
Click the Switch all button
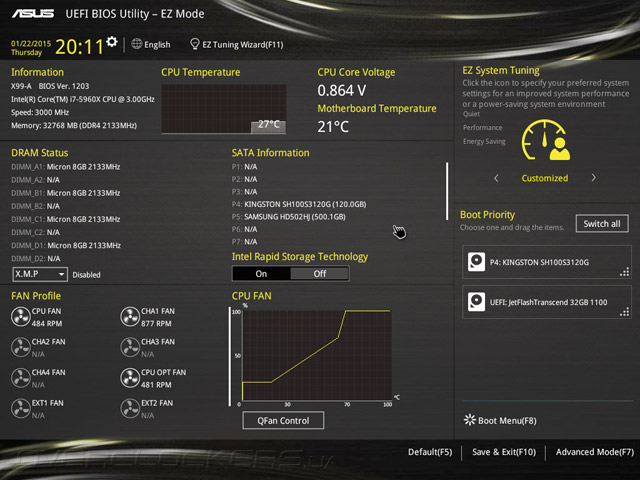coord(602,223)
